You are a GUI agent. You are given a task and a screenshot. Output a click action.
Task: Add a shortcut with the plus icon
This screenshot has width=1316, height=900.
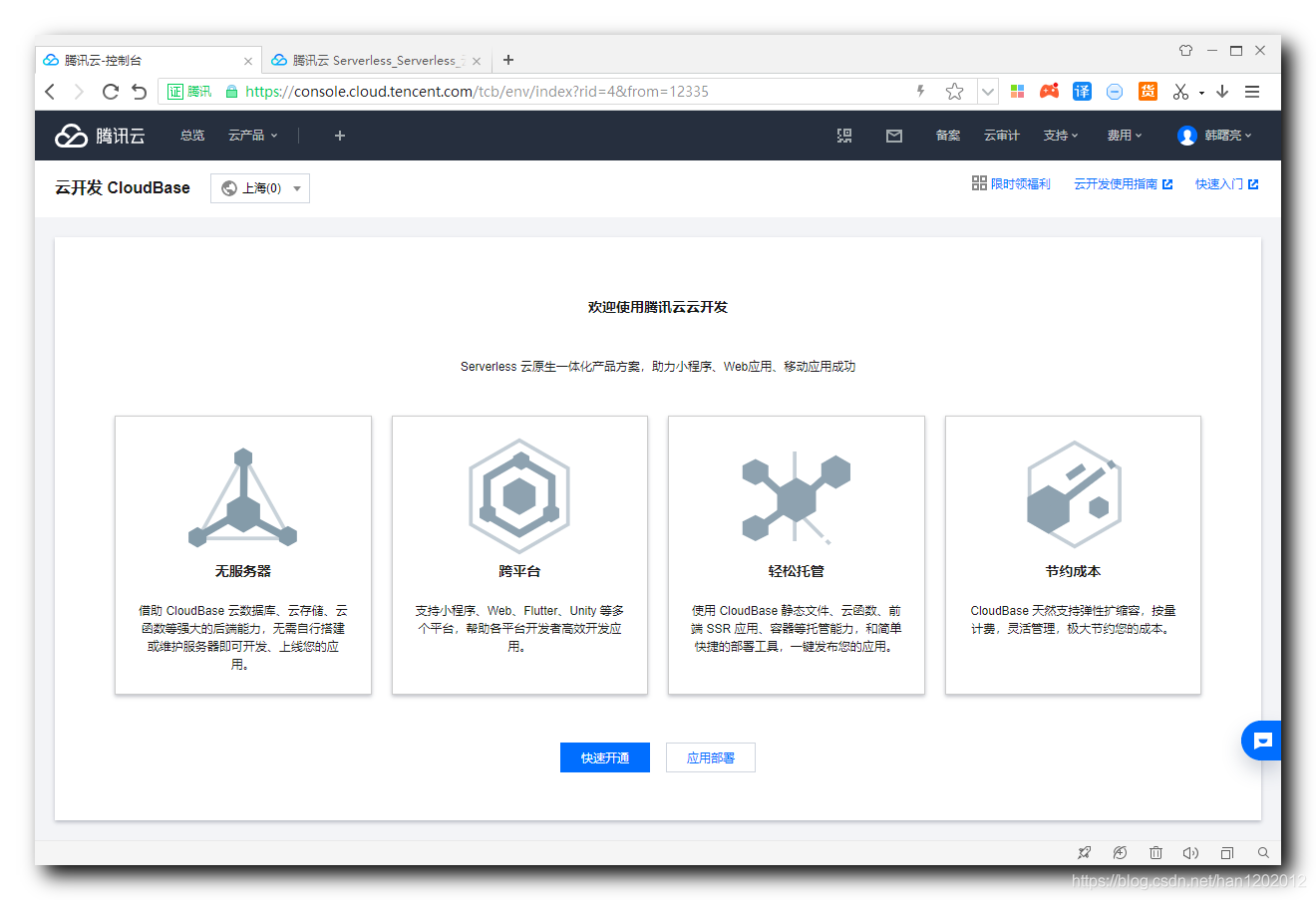click(x=340, y=136)
